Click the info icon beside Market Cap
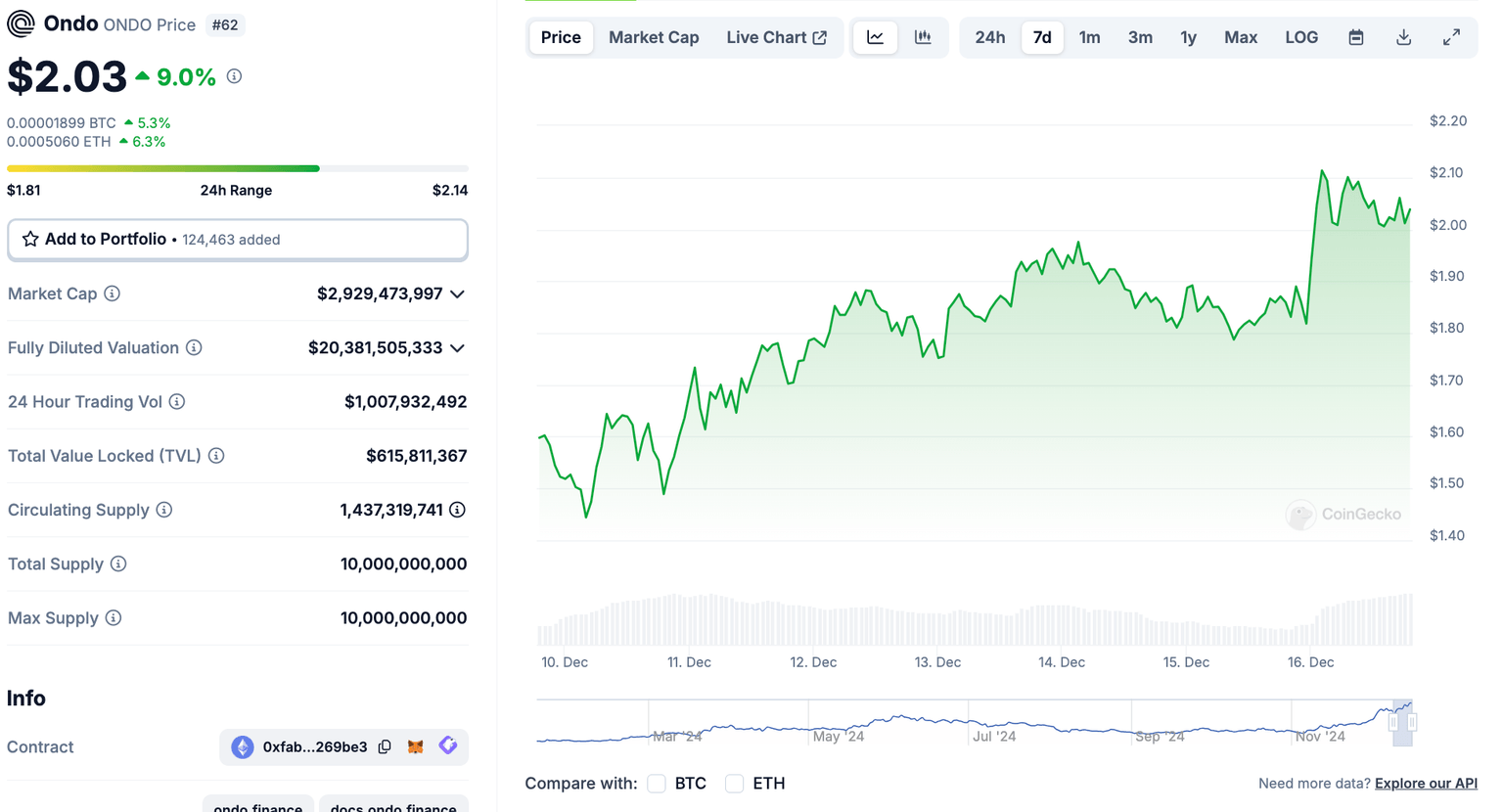Screen dimensions: 1503x812 [113, 293]
